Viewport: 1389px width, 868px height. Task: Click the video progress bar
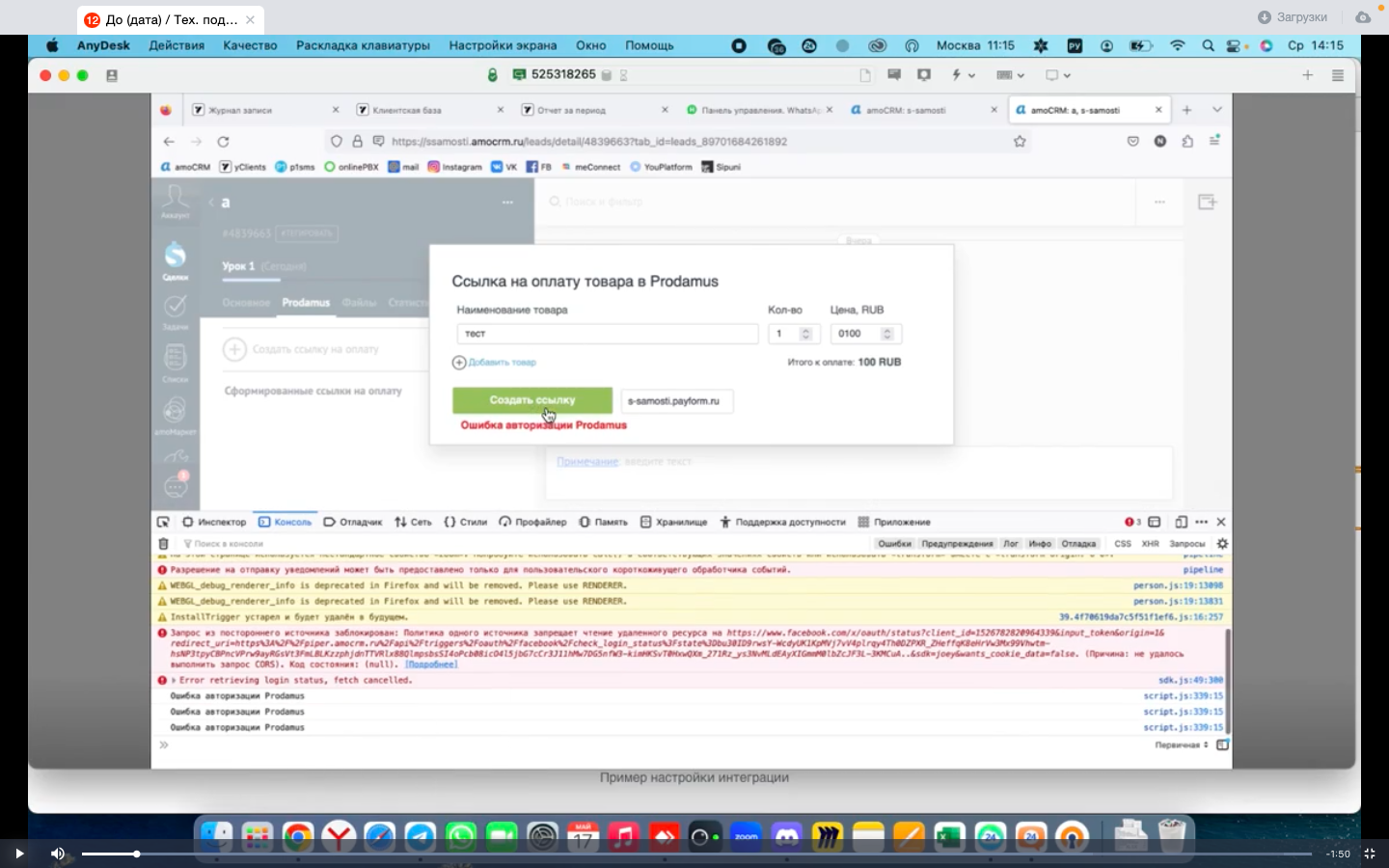[x=696, y=854]
